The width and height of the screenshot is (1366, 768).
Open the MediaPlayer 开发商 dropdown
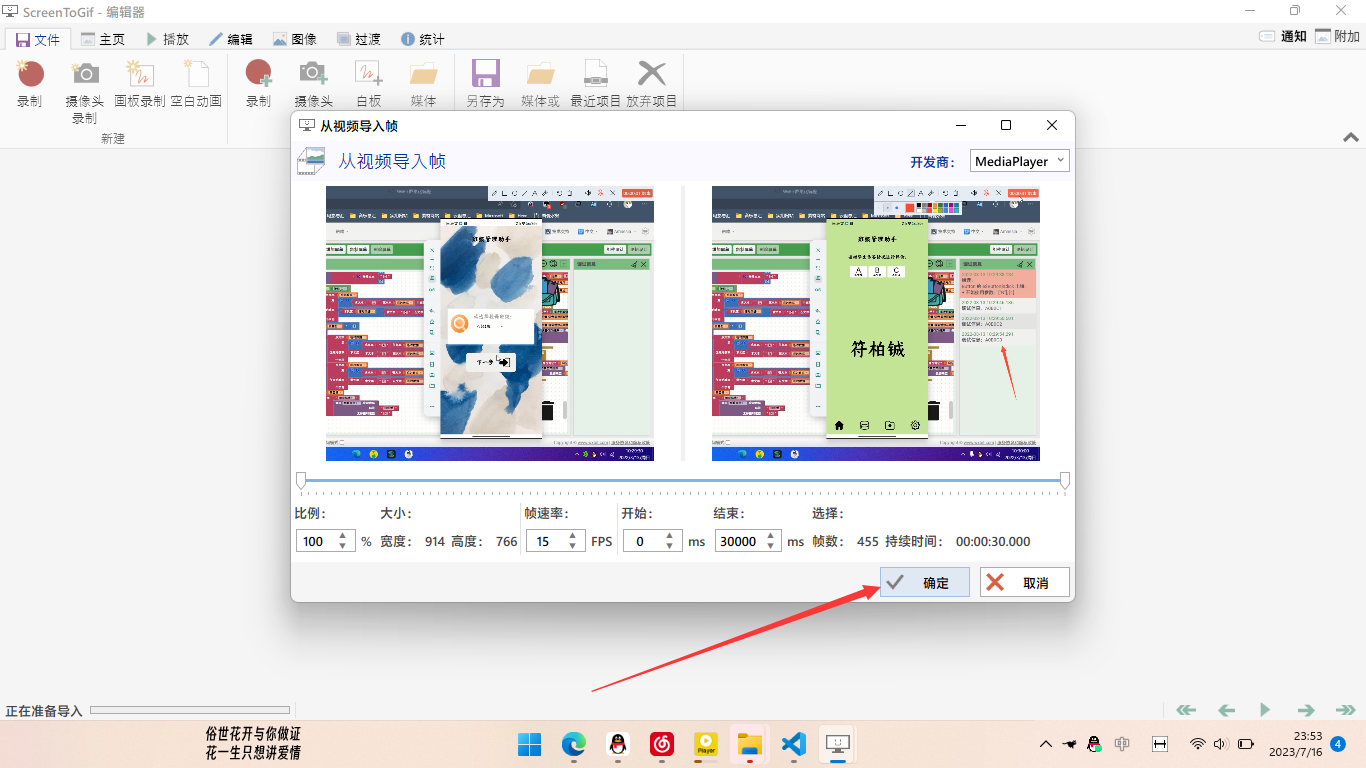tap(1019, 160)
